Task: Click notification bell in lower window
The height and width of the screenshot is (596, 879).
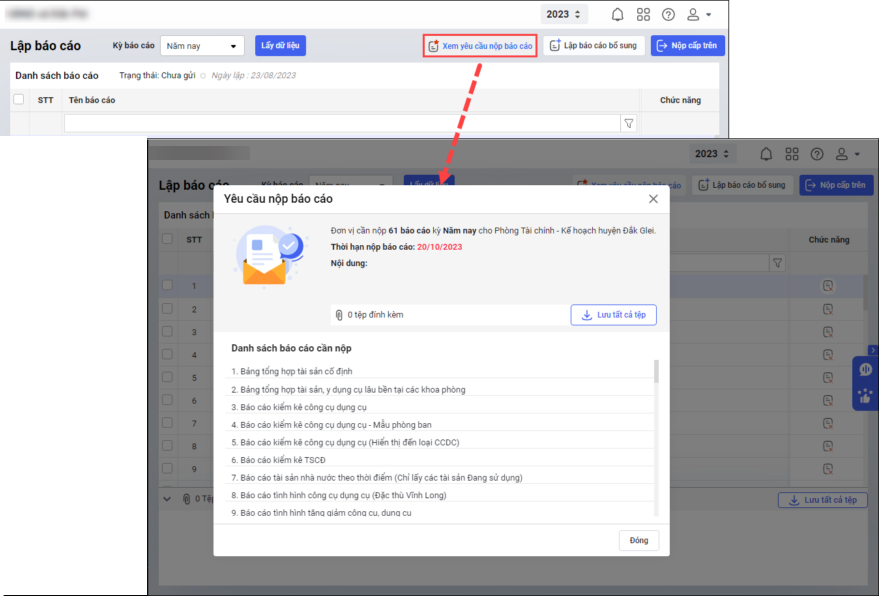Action: pyautogui.click(x=766, y=154)
